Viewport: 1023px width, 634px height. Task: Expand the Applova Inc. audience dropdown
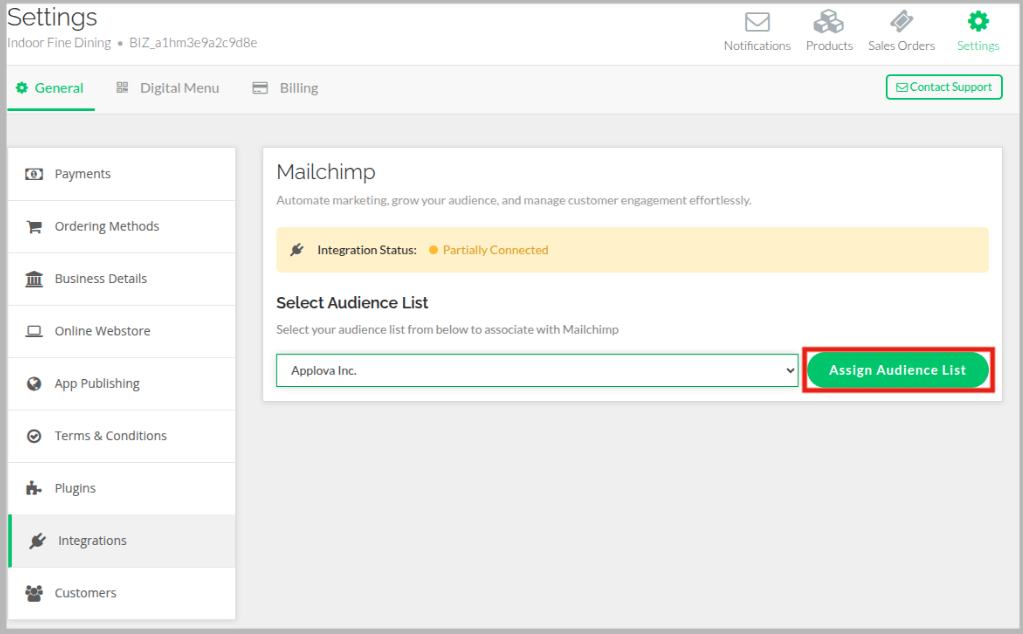(537, 370)
